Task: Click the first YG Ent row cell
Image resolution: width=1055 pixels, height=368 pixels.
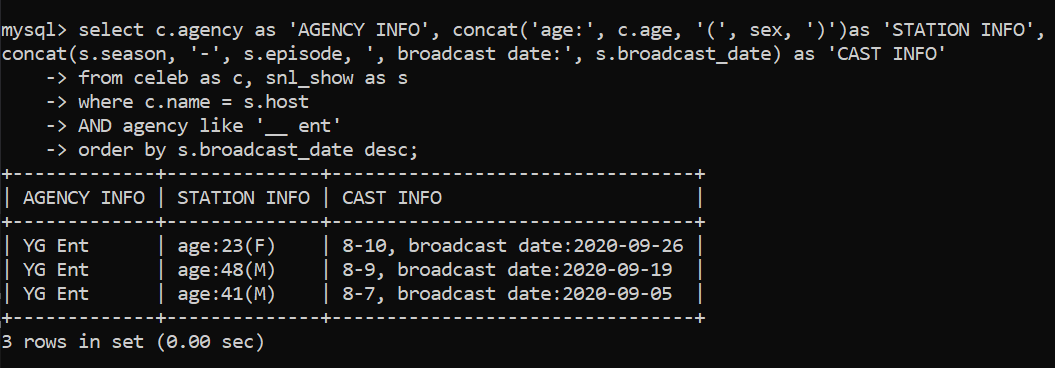Action: [56, 246]
